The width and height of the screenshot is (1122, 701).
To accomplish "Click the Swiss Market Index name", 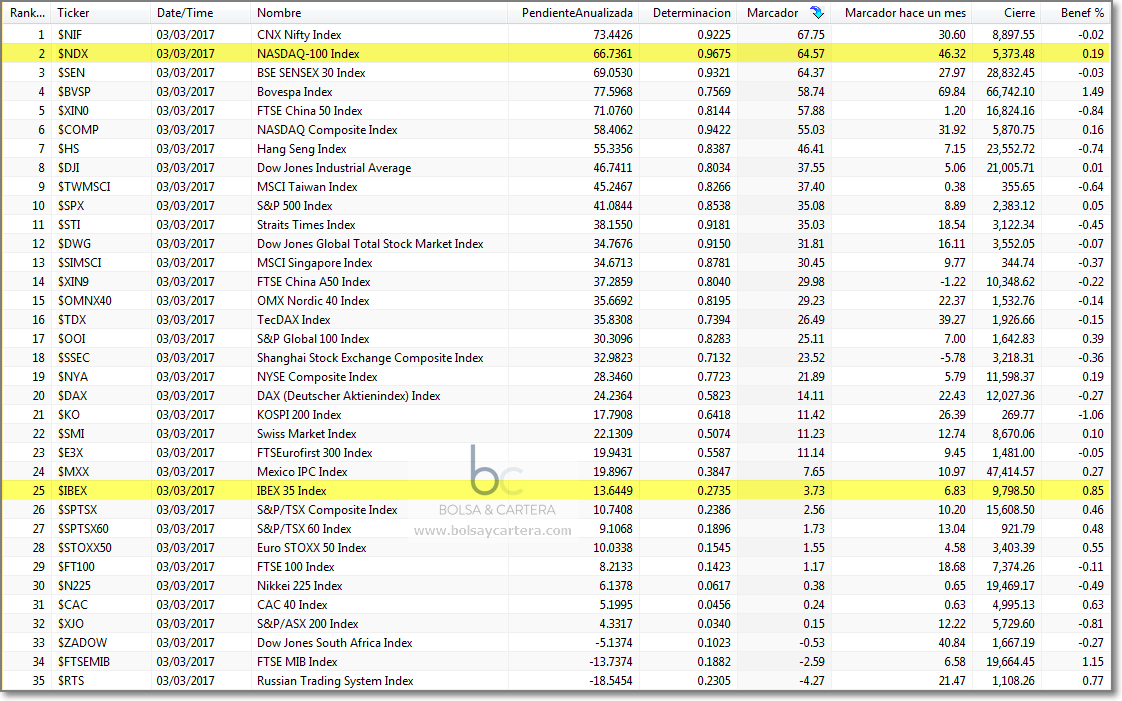I will [x=306, y=433].
